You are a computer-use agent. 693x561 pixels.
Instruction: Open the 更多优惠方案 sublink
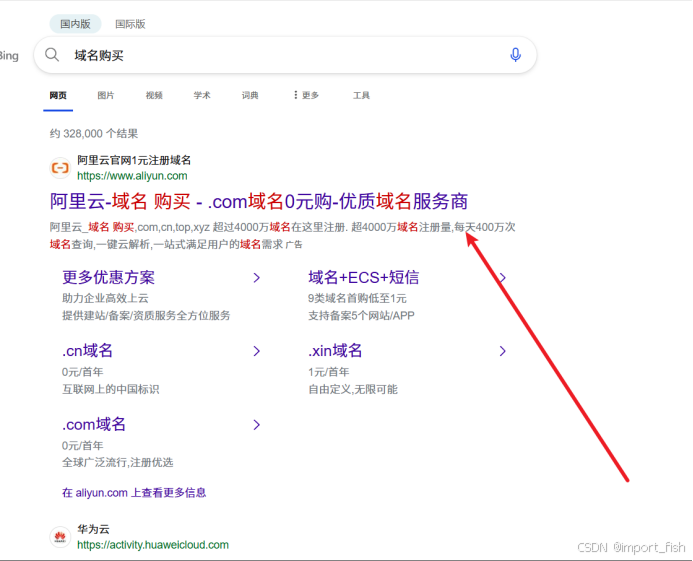point(109,278)
